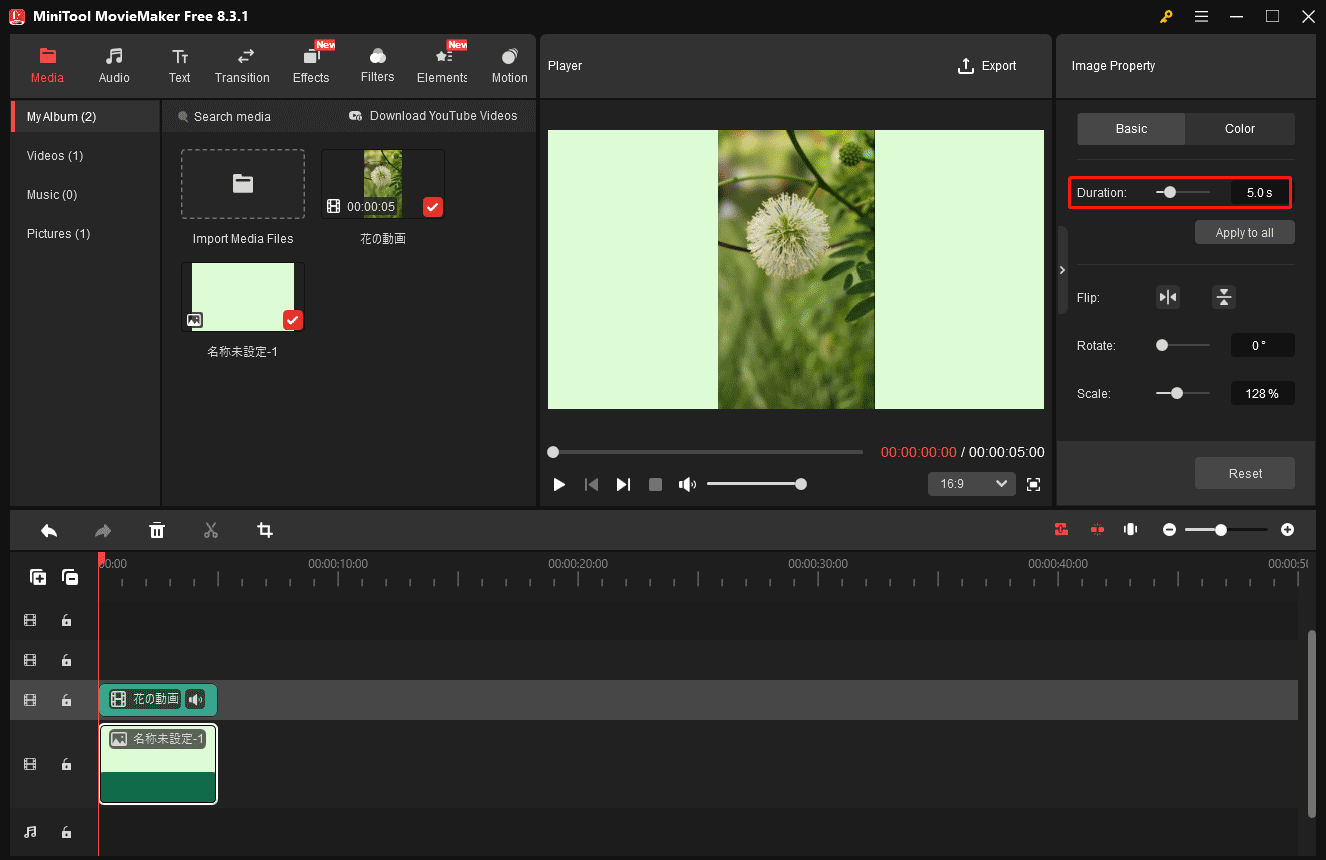Select the crop tool icon
1326x860 pixels.
click(265, 530)
